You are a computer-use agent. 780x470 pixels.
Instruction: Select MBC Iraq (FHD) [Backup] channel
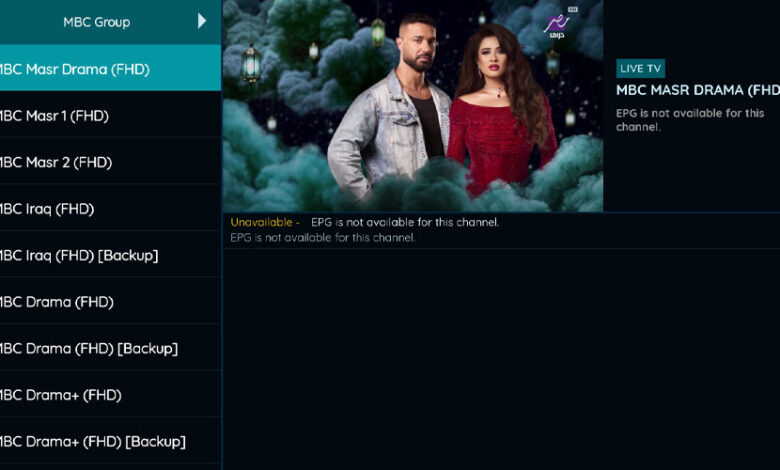point(110,255)
